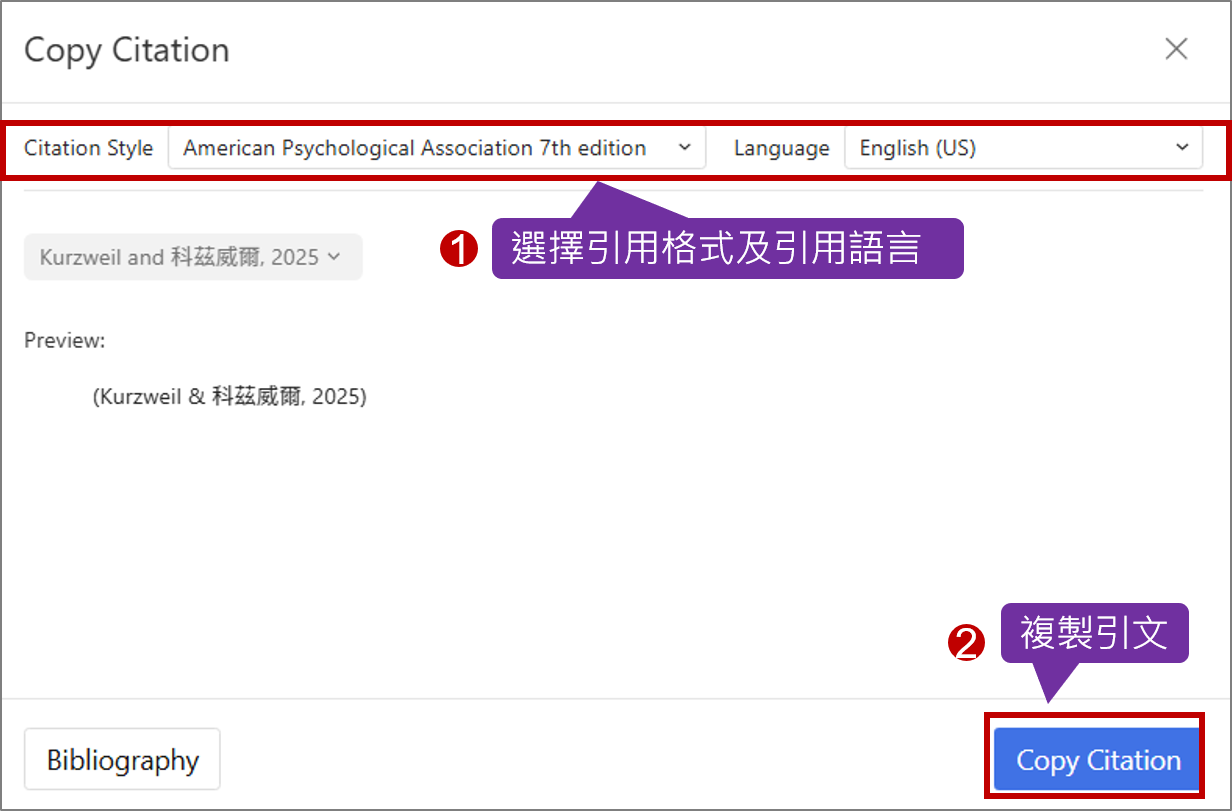Screen dimensions: 1232x811
Task: Expand the Kurzweil and 科茲威爾, 2025 selector
Action: (x=192, y=257)
